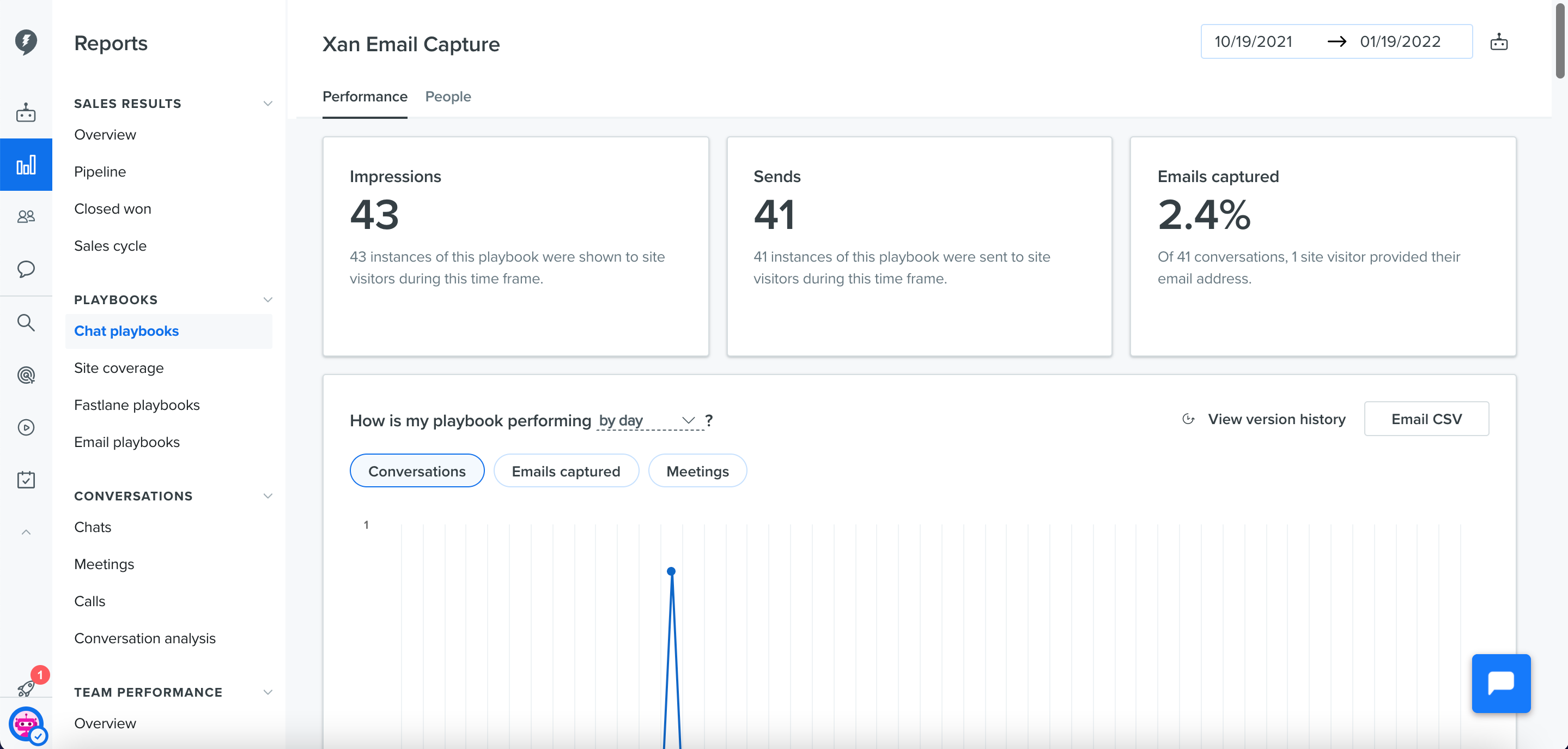Select the Meetings chart filter pill

(x=697, y=470)
